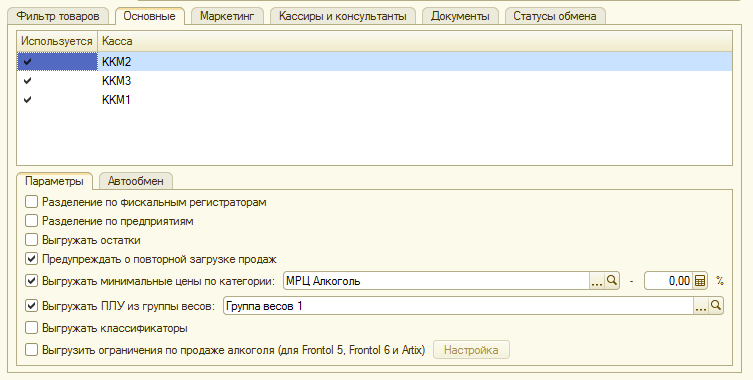Image resolution: width=753 pixels, height=380 pixels.
Task: Enable Разделение по фискальным регистраторам
Action: click(31, 202)
